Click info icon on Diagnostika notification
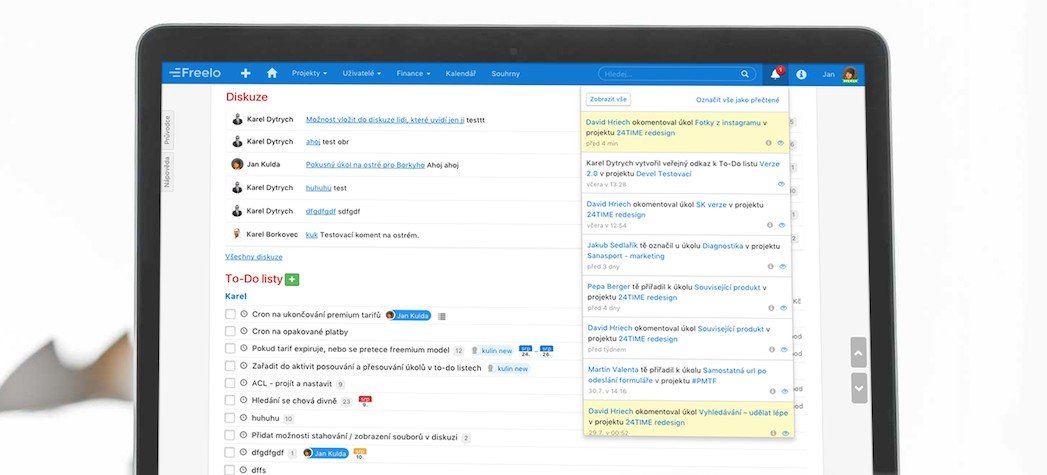 point(770,266)
